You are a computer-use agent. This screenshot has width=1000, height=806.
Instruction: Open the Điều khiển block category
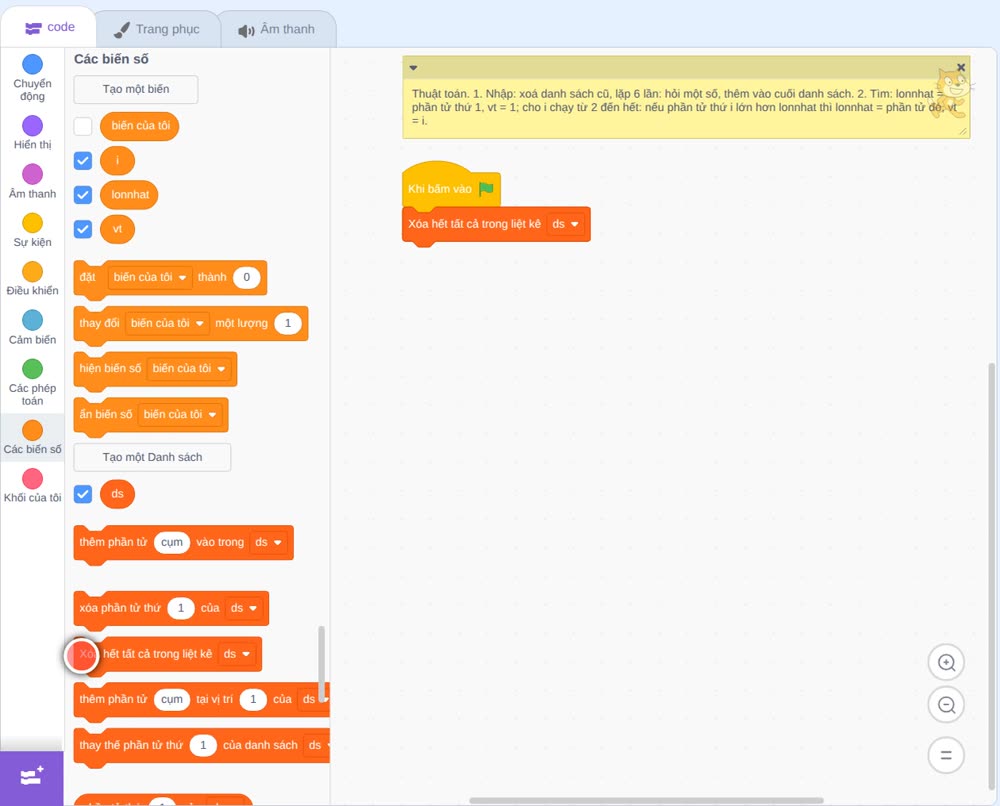pyautogui.click(x=32, y=279)
